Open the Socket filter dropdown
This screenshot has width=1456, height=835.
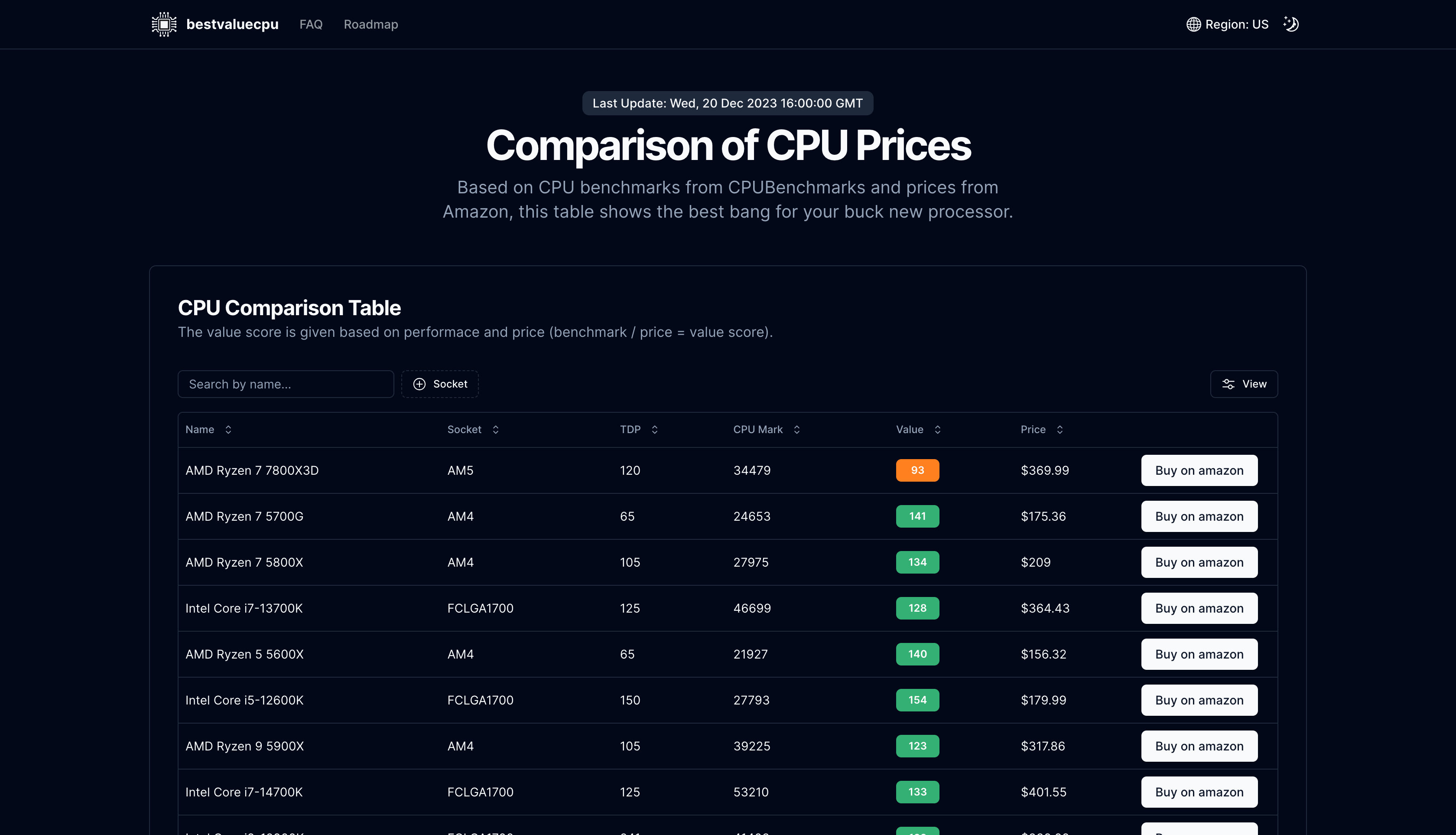click(440, 384)
